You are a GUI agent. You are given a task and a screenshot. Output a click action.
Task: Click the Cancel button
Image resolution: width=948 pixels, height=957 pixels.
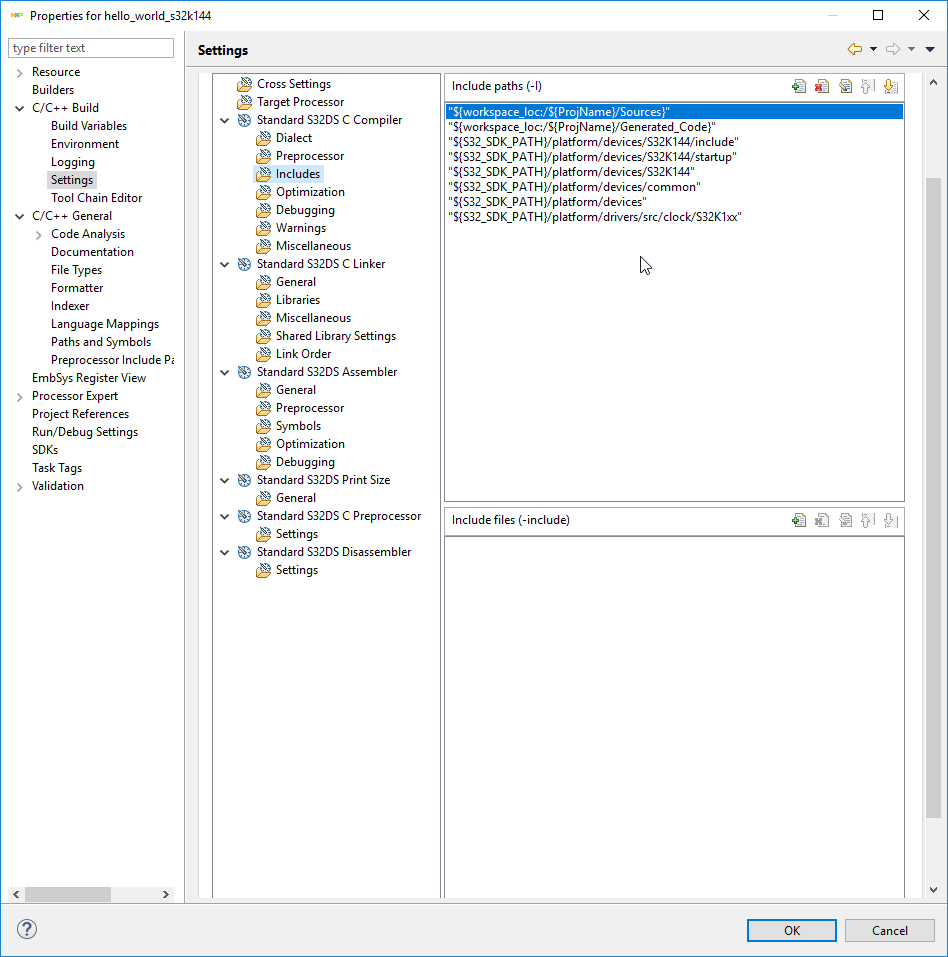pyautogui.click(x=889, y=930)
